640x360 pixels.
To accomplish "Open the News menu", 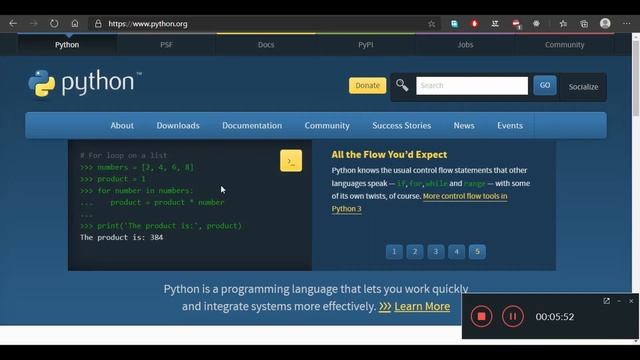I will tap(464, 126).
